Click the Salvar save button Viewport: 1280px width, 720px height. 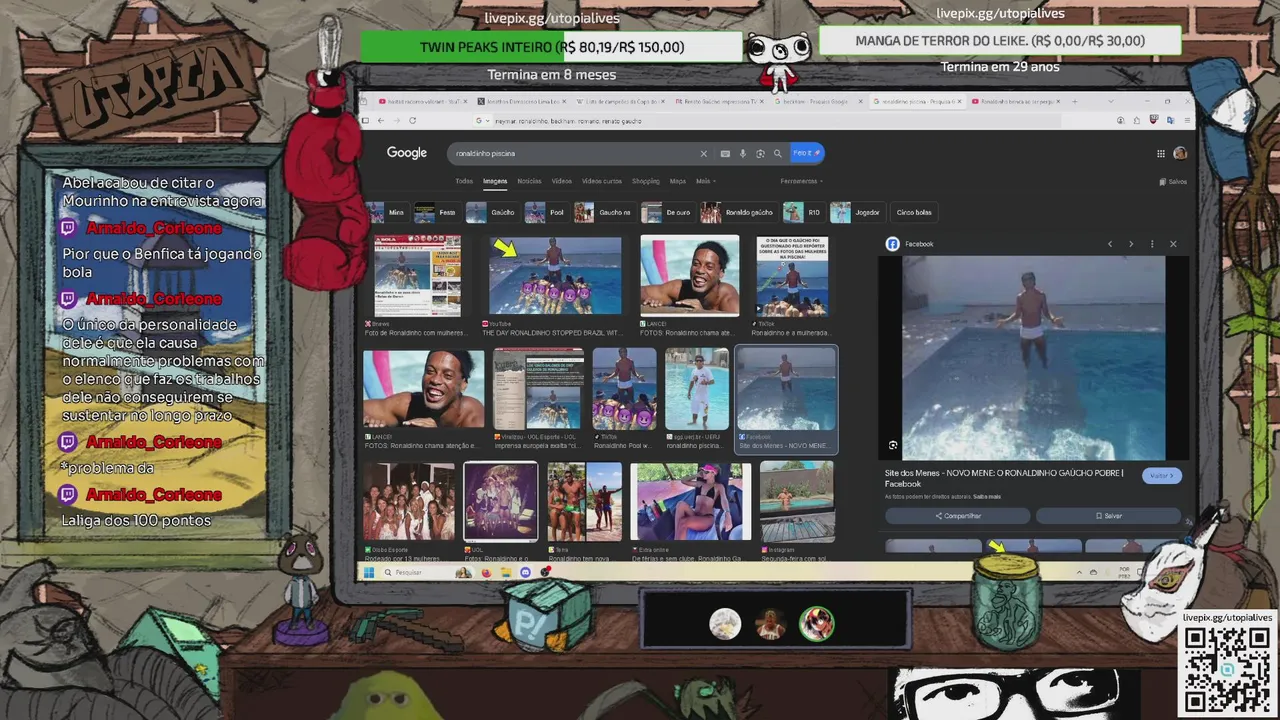[1108, 516]
